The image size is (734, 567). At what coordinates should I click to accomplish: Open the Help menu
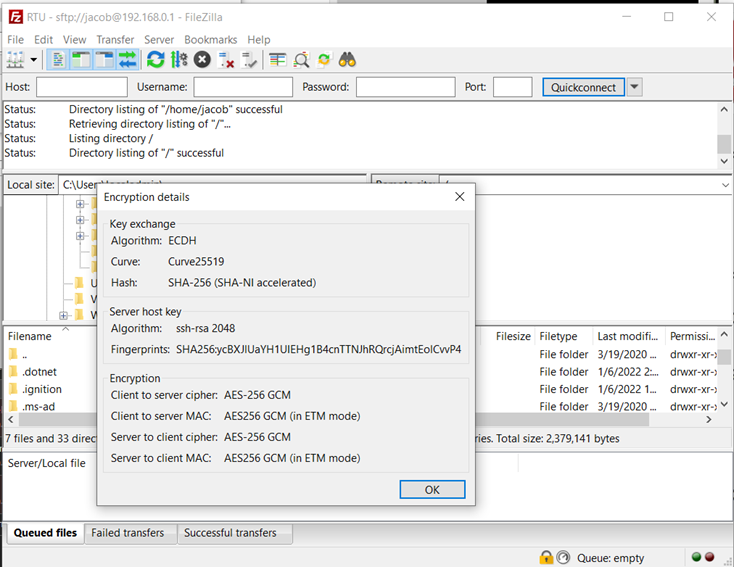point(259,40)
